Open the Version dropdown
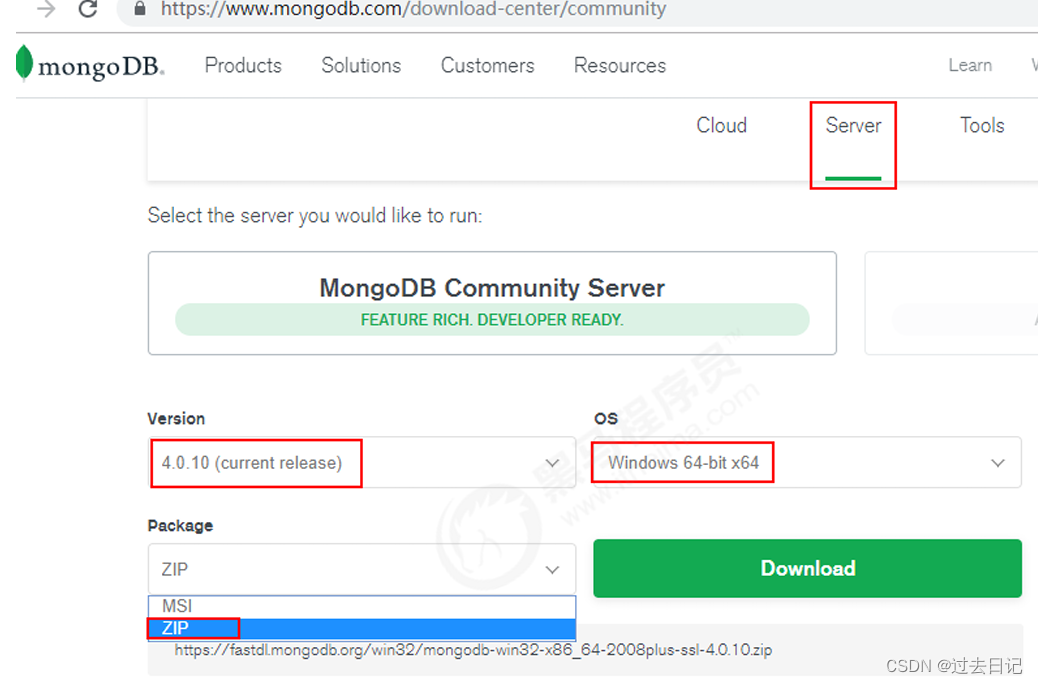1038x684 pixels. (362, 462)
